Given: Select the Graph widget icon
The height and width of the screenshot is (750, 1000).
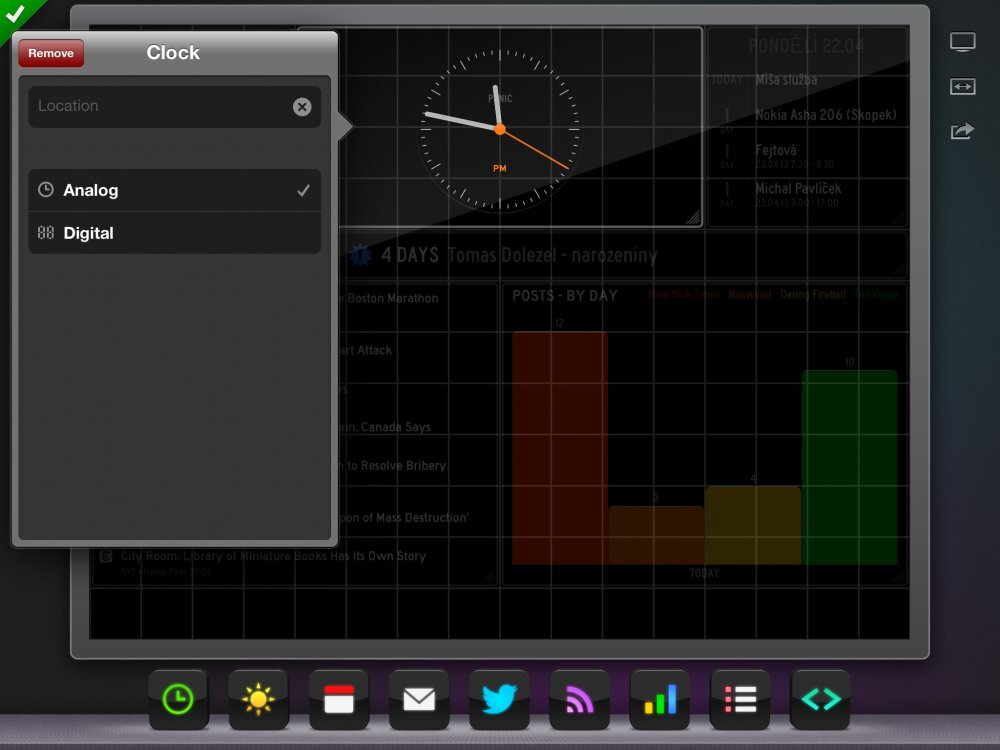Looking at the screenshot, I should (x=659, y=700).
